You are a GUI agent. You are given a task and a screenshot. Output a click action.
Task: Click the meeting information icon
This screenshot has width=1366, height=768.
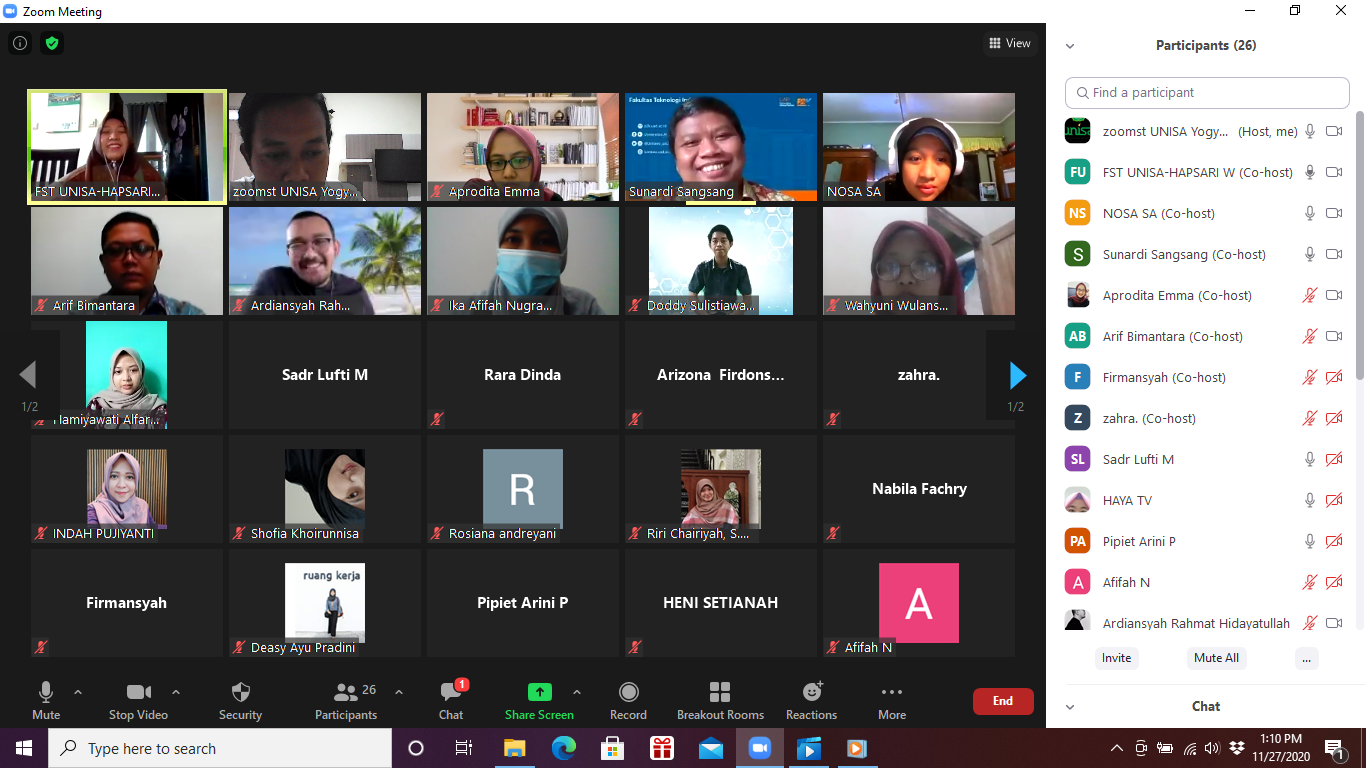pyautogui.click(x=19, y=43)
